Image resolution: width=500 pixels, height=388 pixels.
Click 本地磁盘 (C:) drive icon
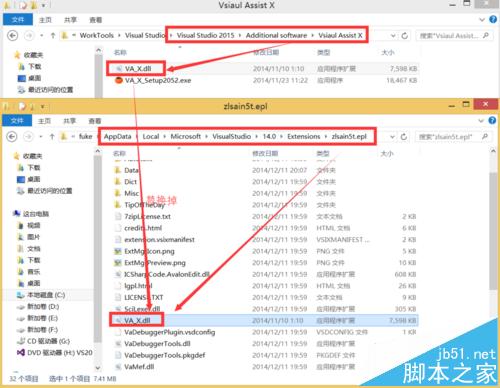21,295
